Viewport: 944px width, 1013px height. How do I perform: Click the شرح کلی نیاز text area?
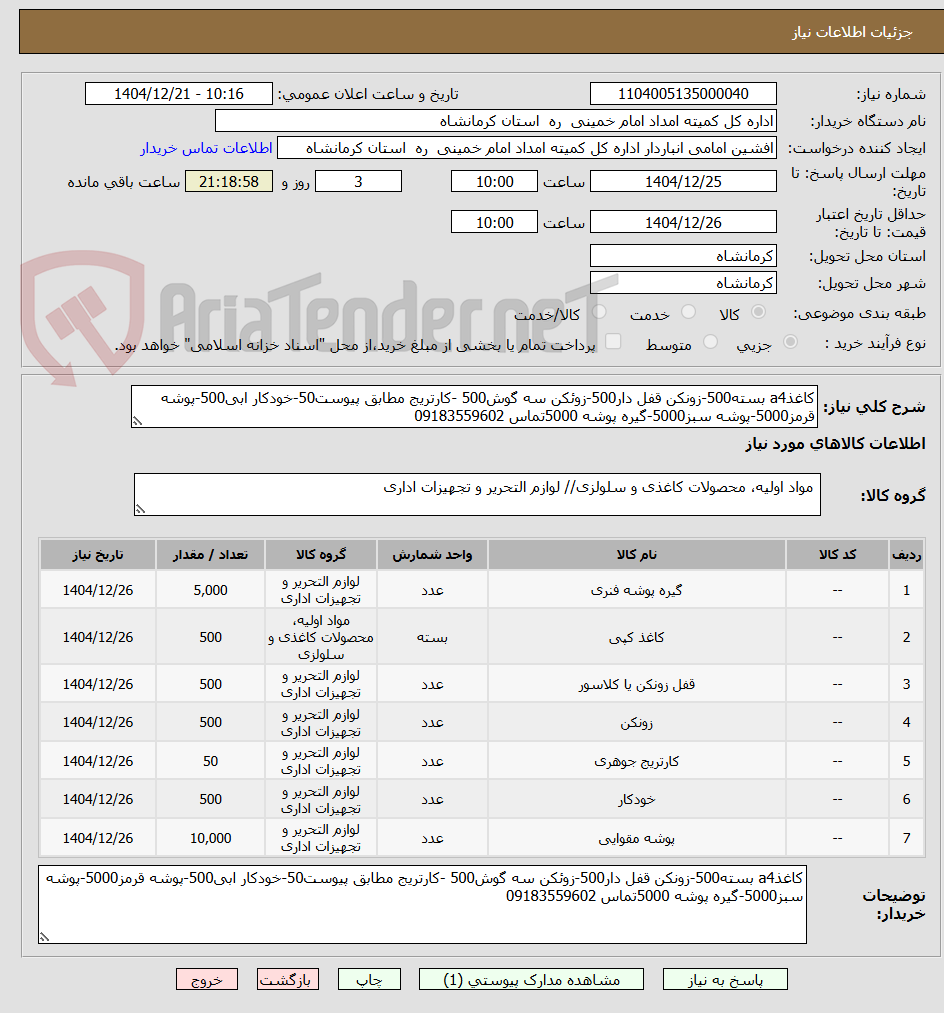coord(474,407)
